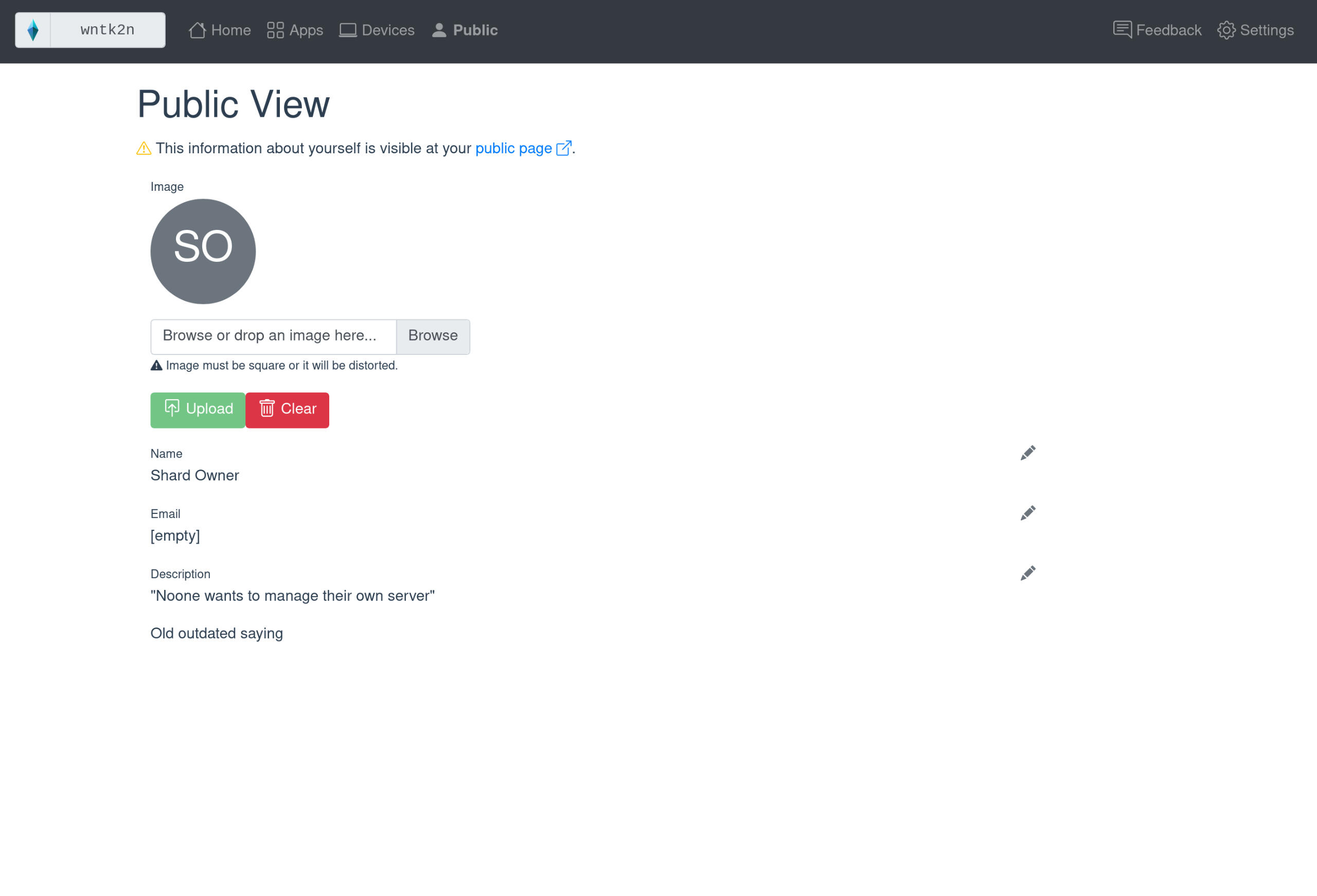Open the Apps menu item
Screen dimensions: 1317x896
[x=295, y=30]
